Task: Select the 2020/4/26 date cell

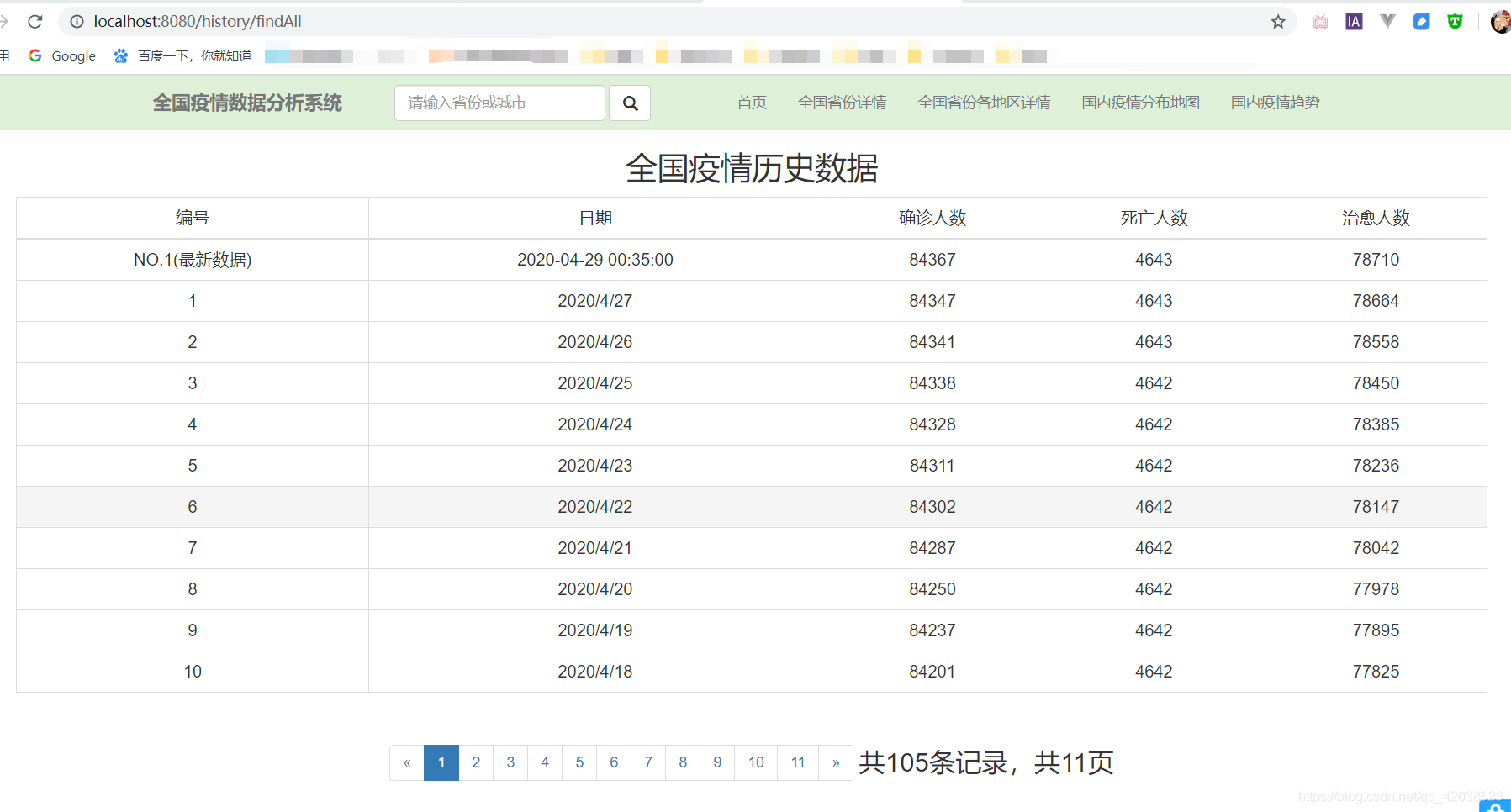Action: 595,342
